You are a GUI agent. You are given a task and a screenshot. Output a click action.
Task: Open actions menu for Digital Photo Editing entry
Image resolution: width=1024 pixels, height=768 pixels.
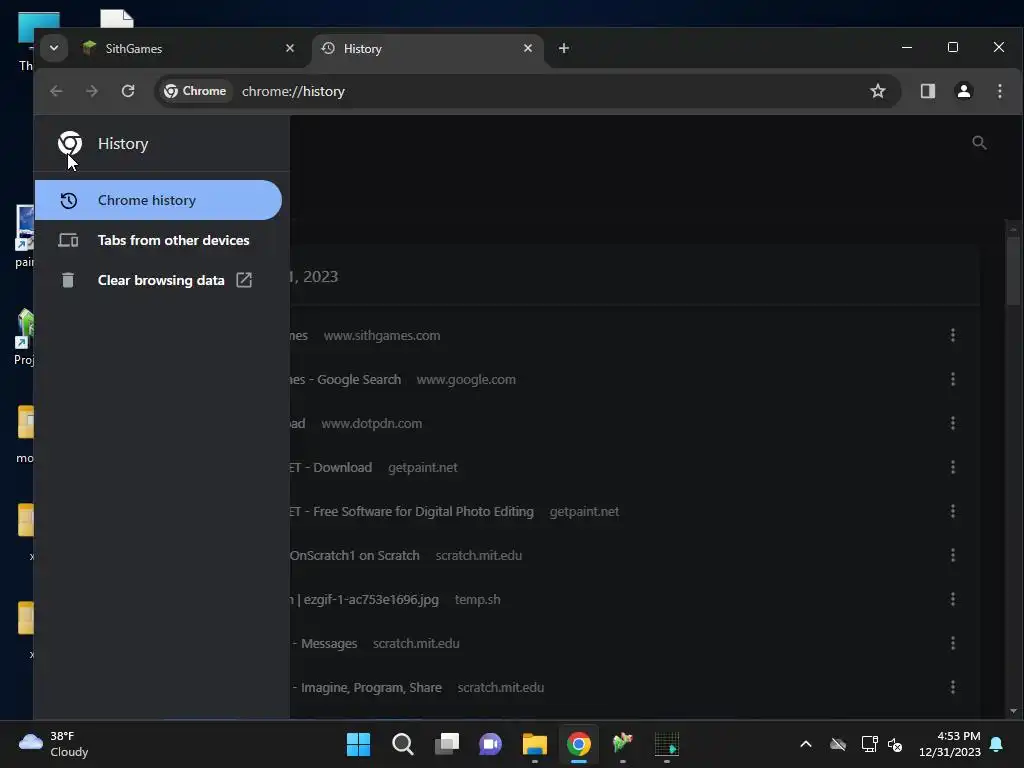point(953,511)
